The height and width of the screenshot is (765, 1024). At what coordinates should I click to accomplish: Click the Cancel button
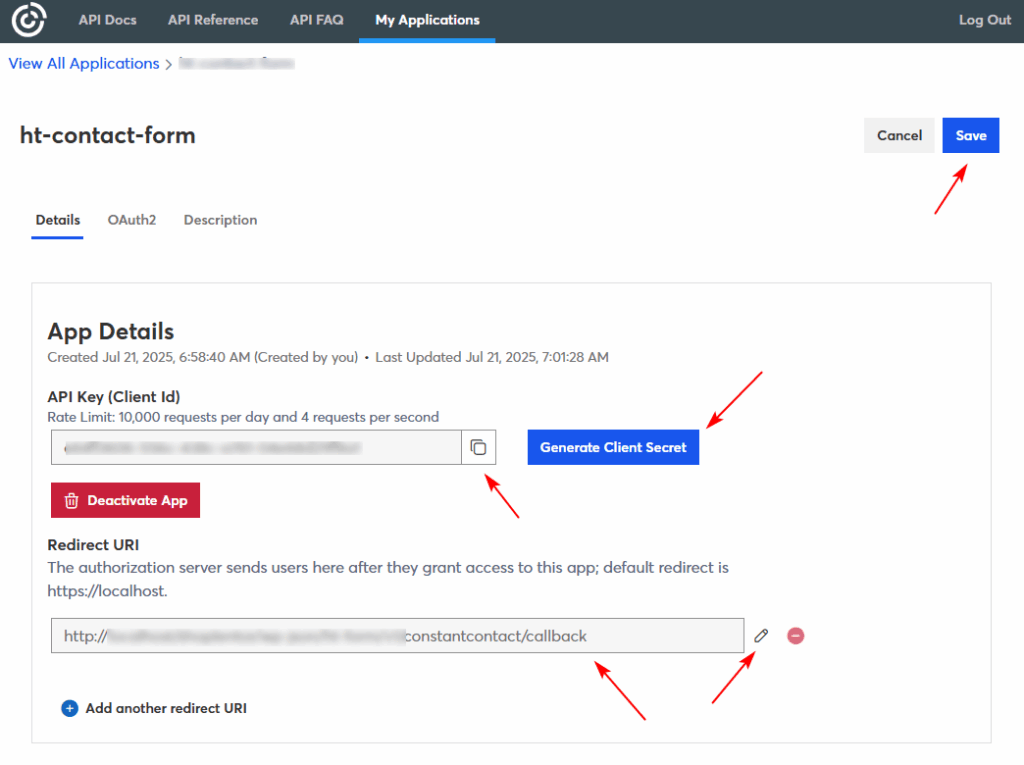(899, 136)
